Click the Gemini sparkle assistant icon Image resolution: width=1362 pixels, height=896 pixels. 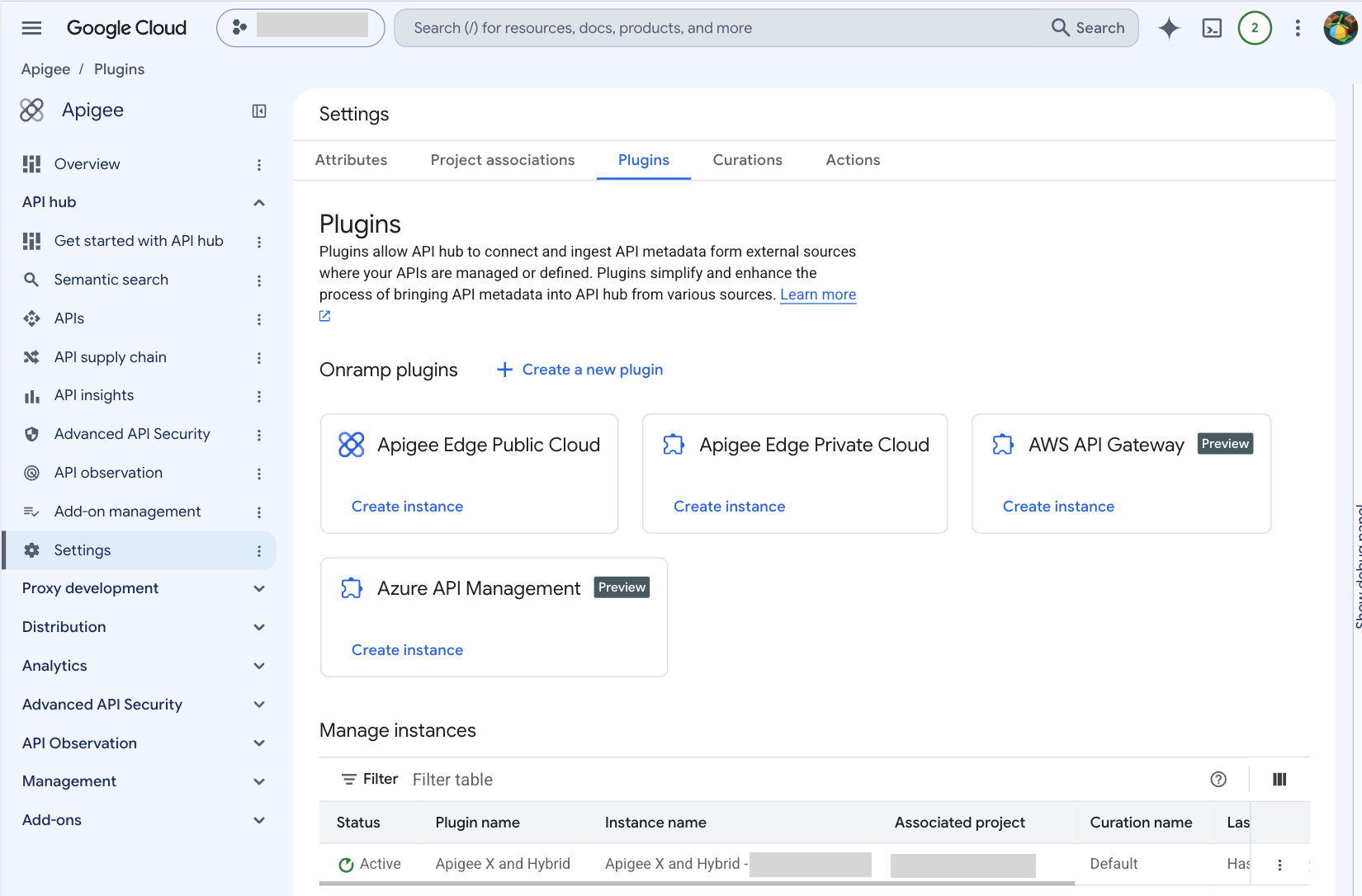click(x=1169, y=28)
